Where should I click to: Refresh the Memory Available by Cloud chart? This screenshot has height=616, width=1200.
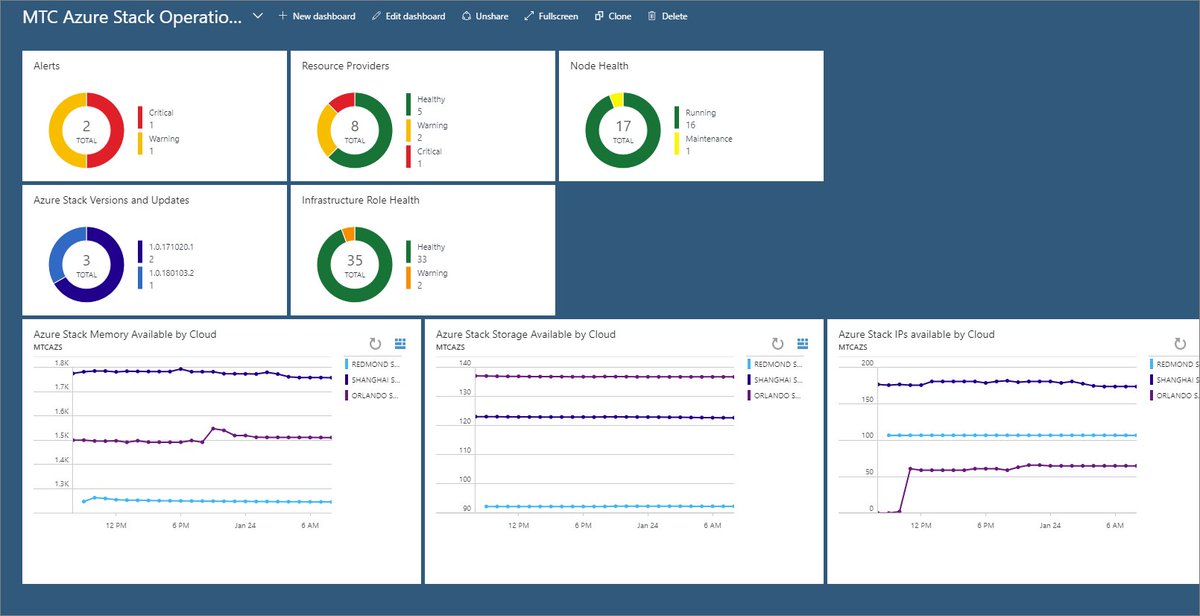[374, 343]
